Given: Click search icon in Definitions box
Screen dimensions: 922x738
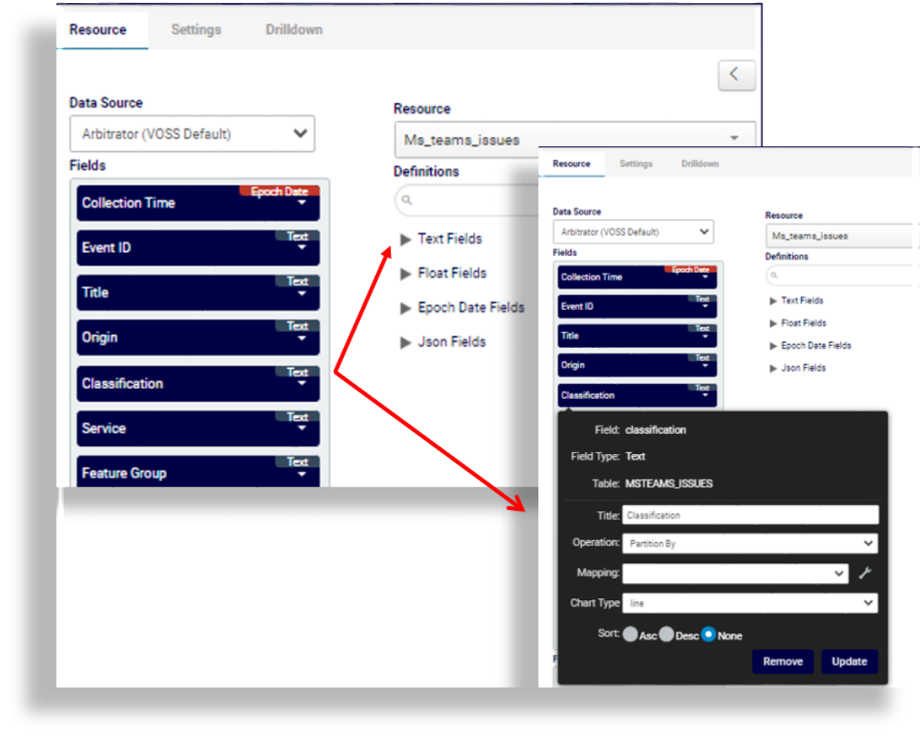Looking at the screenshot, I should (407, 200).
